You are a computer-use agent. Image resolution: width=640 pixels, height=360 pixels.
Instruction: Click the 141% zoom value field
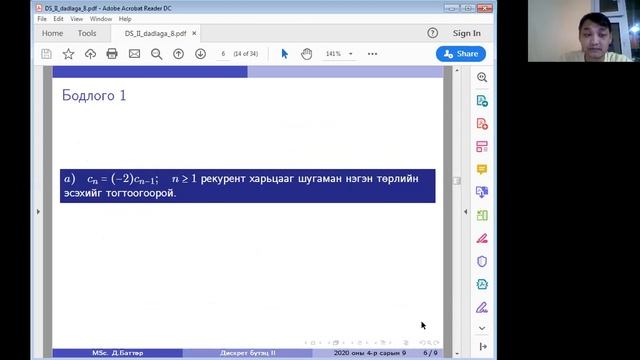click(333, 54)
